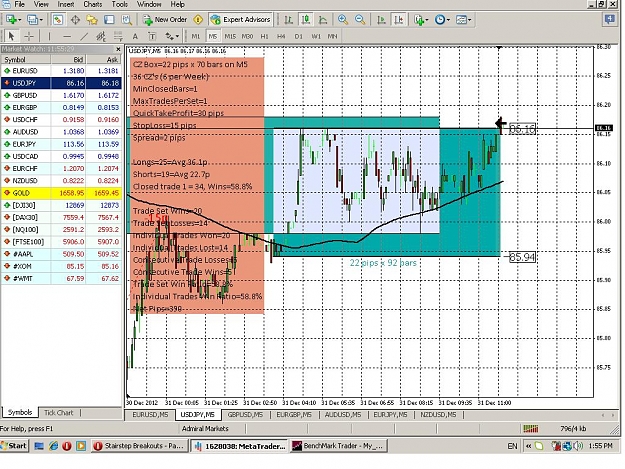Screen dimensions: 625x469
Task: Select the Equidistant Channel tool
Action: (101, 36)
